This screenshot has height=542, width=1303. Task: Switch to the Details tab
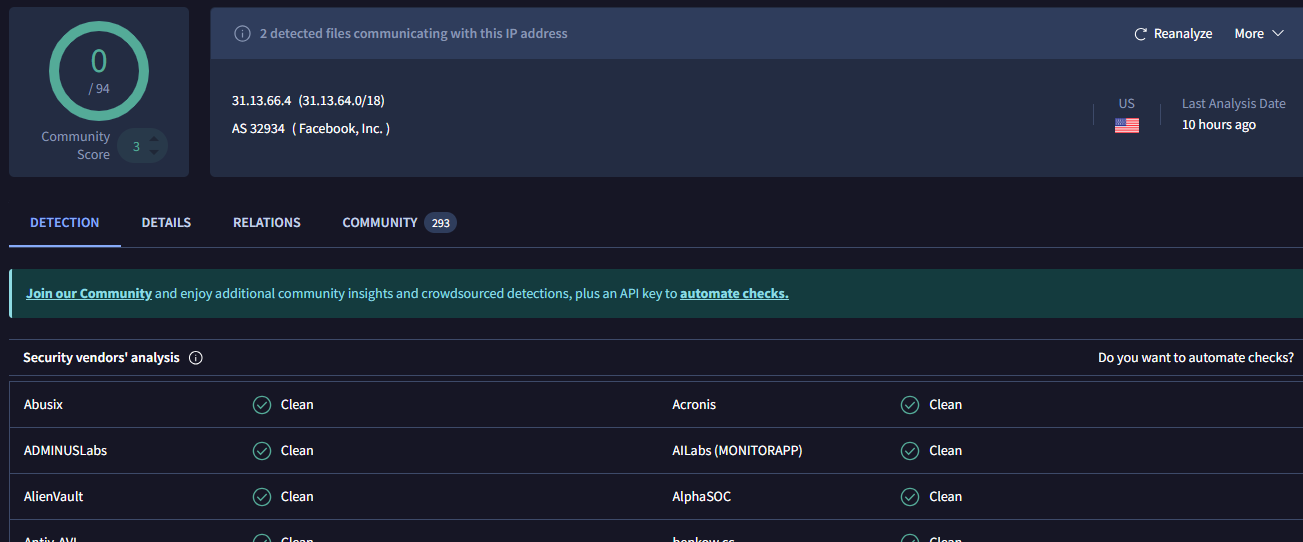[166, 223]
